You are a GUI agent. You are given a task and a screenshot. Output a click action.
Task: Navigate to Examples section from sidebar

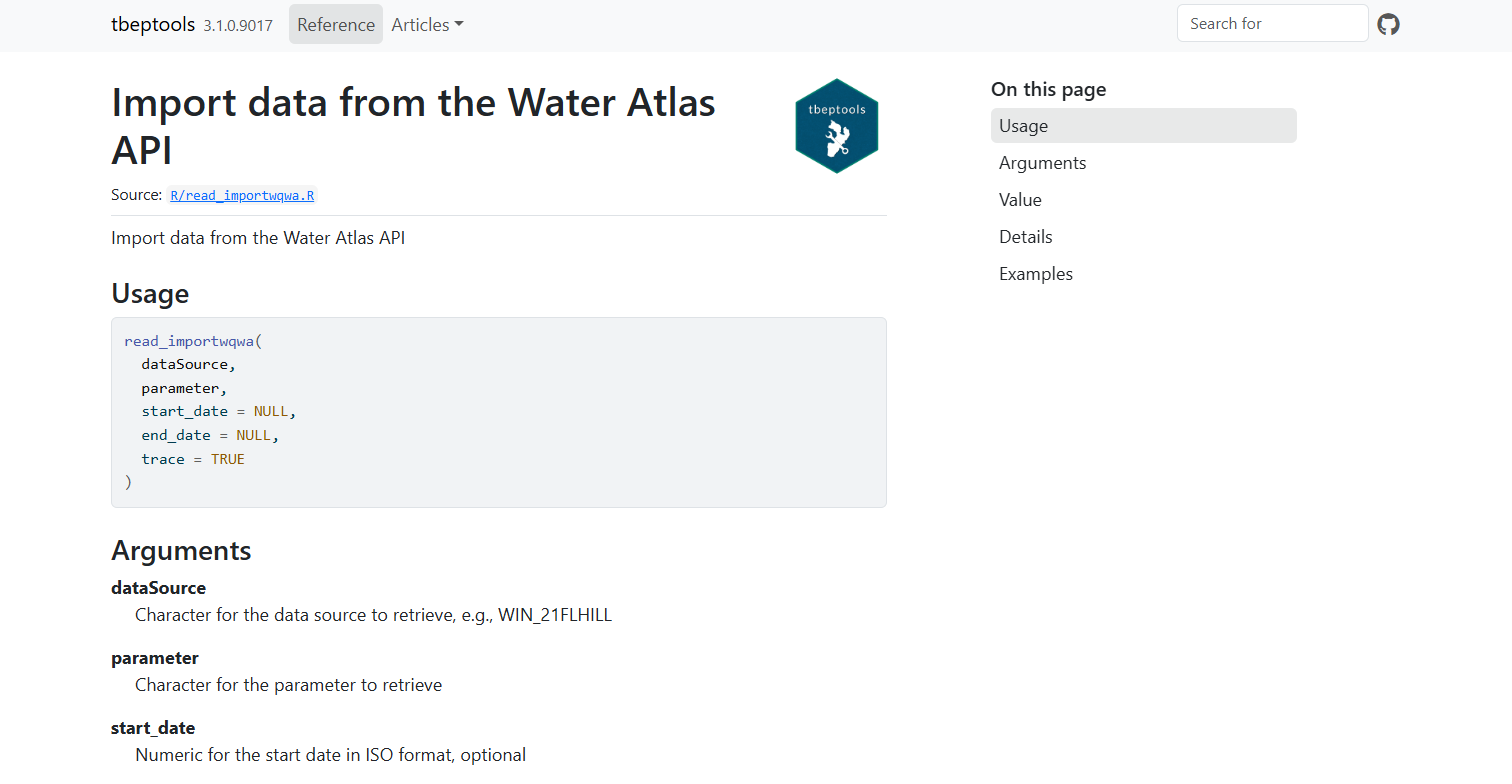click(1035, 274)
